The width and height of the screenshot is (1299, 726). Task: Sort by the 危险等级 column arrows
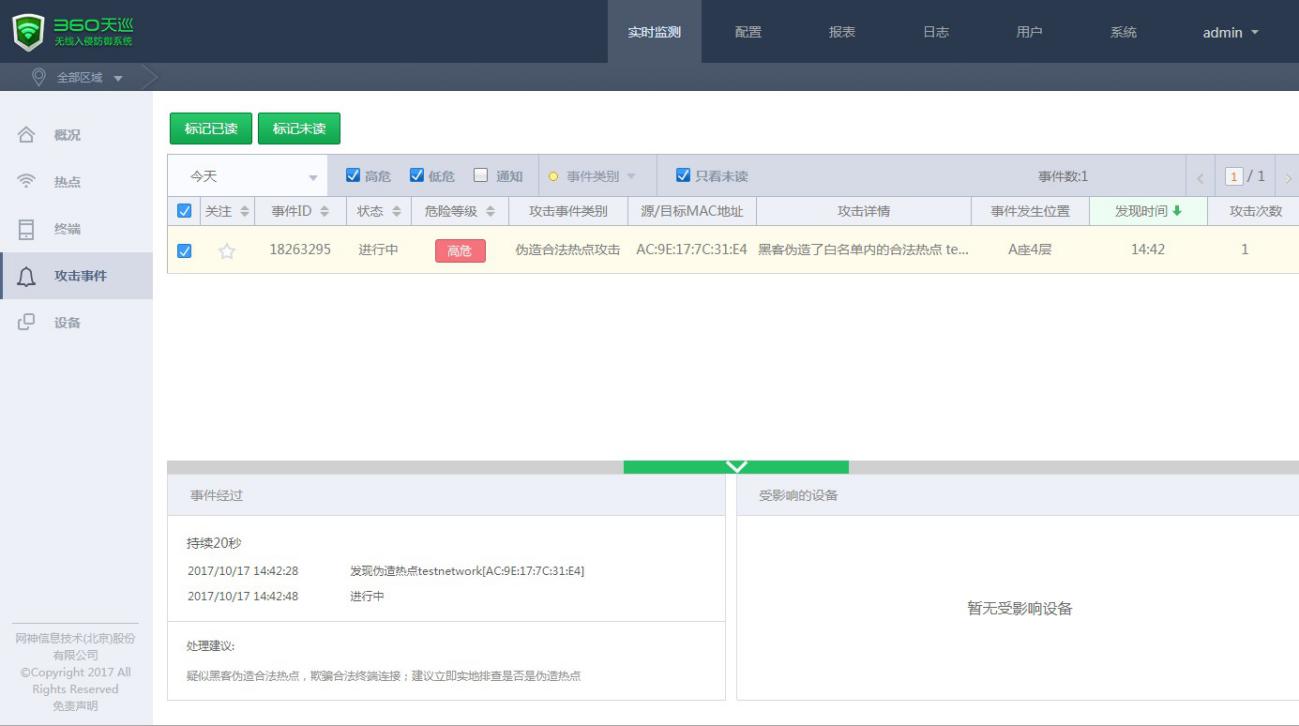coord(491,211)
